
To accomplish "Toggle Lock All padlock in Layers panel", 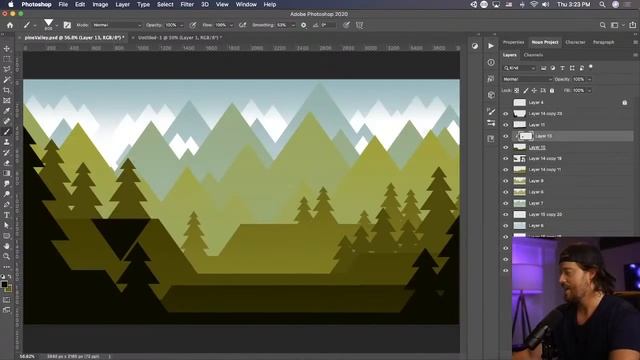I will (552, 91).
